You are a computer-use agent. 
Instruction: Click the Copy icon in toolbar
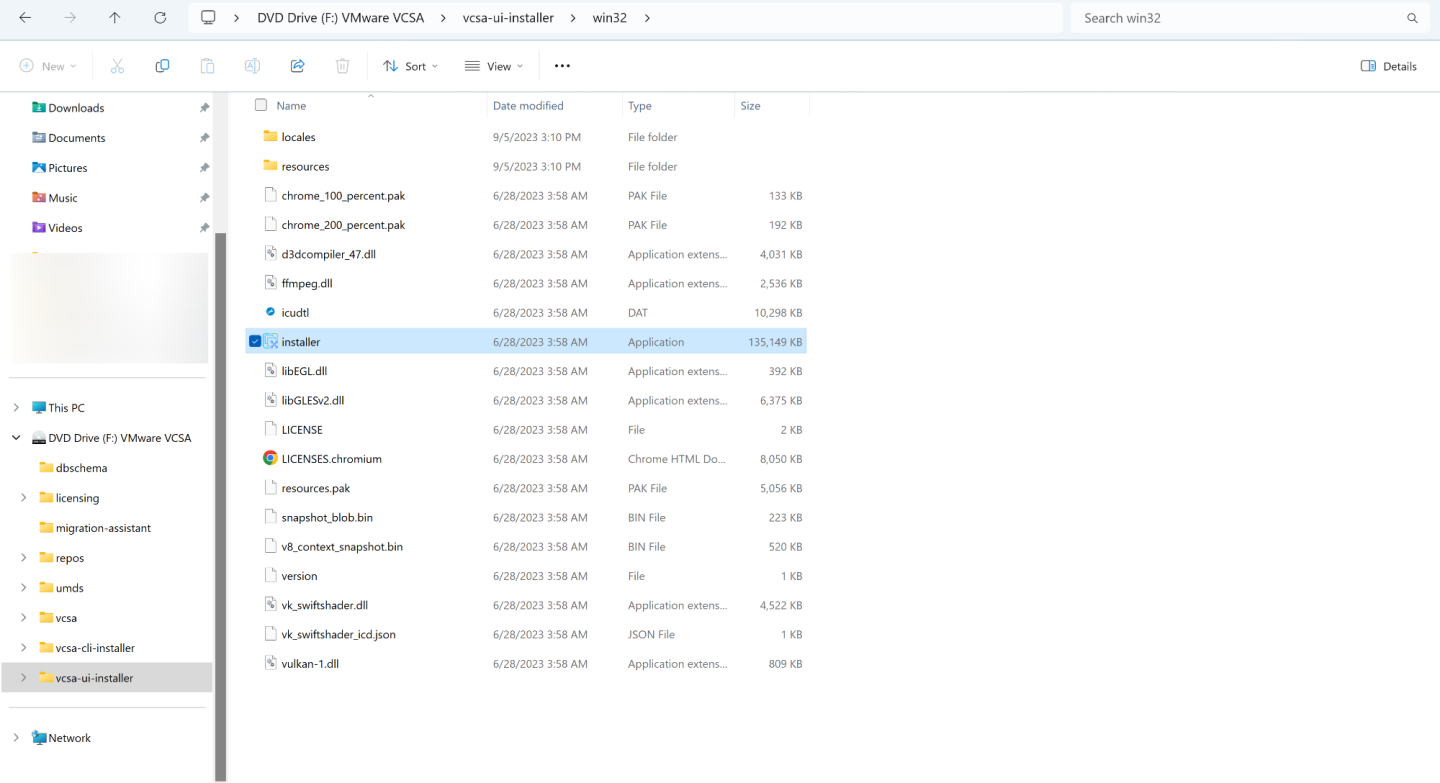point(162,66)
